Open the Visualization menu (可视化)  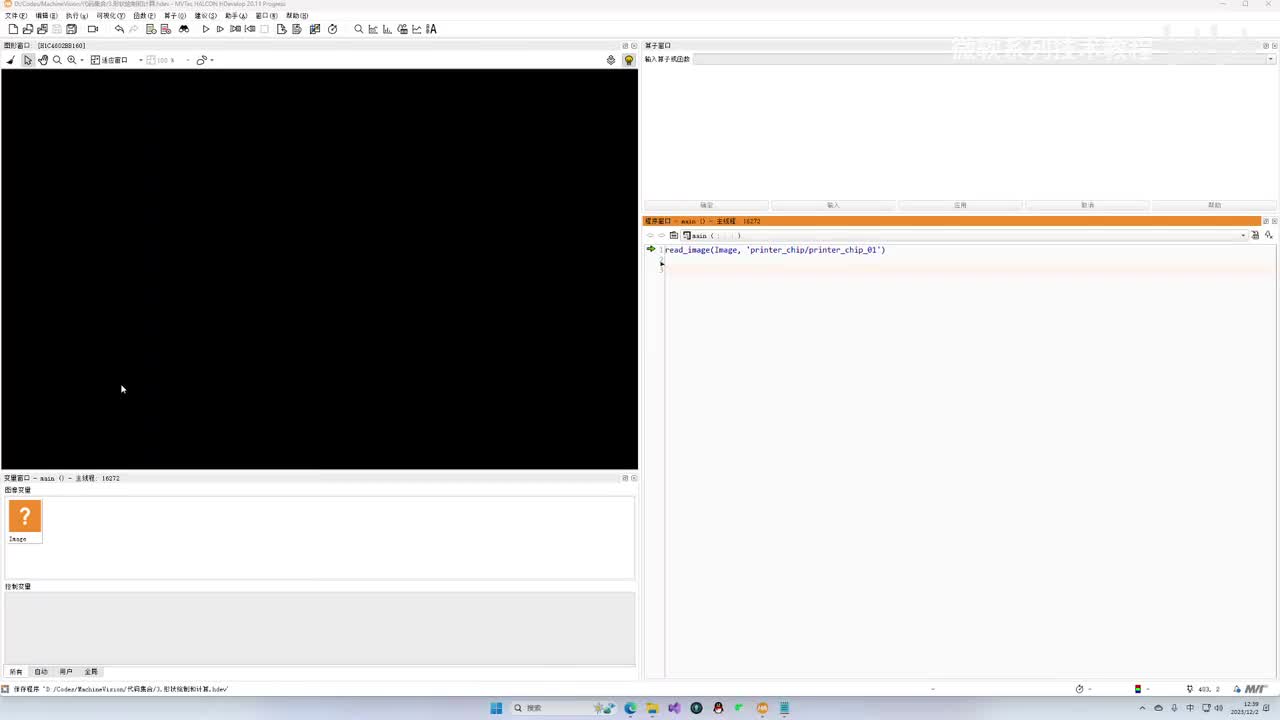coord(110,16)
